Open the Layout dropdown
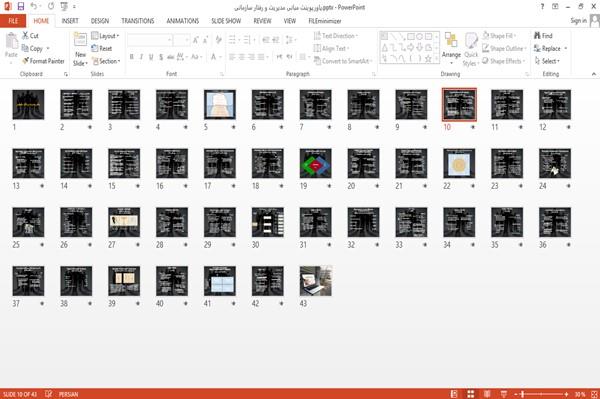 (106, 36)
